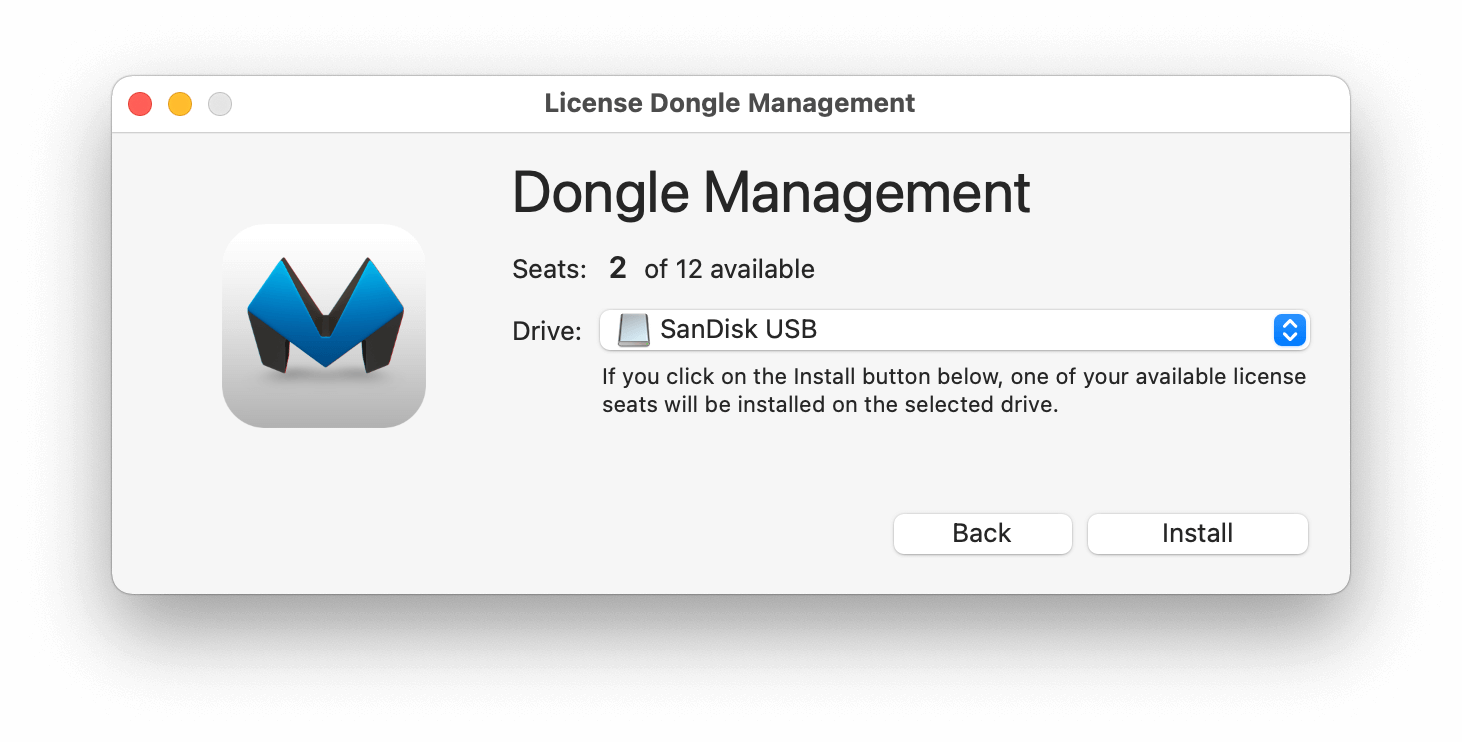This screenshot has width=1462, height=742.
Task: Click the SanDisk USB drive icon
Action: [x=634, y=330]
